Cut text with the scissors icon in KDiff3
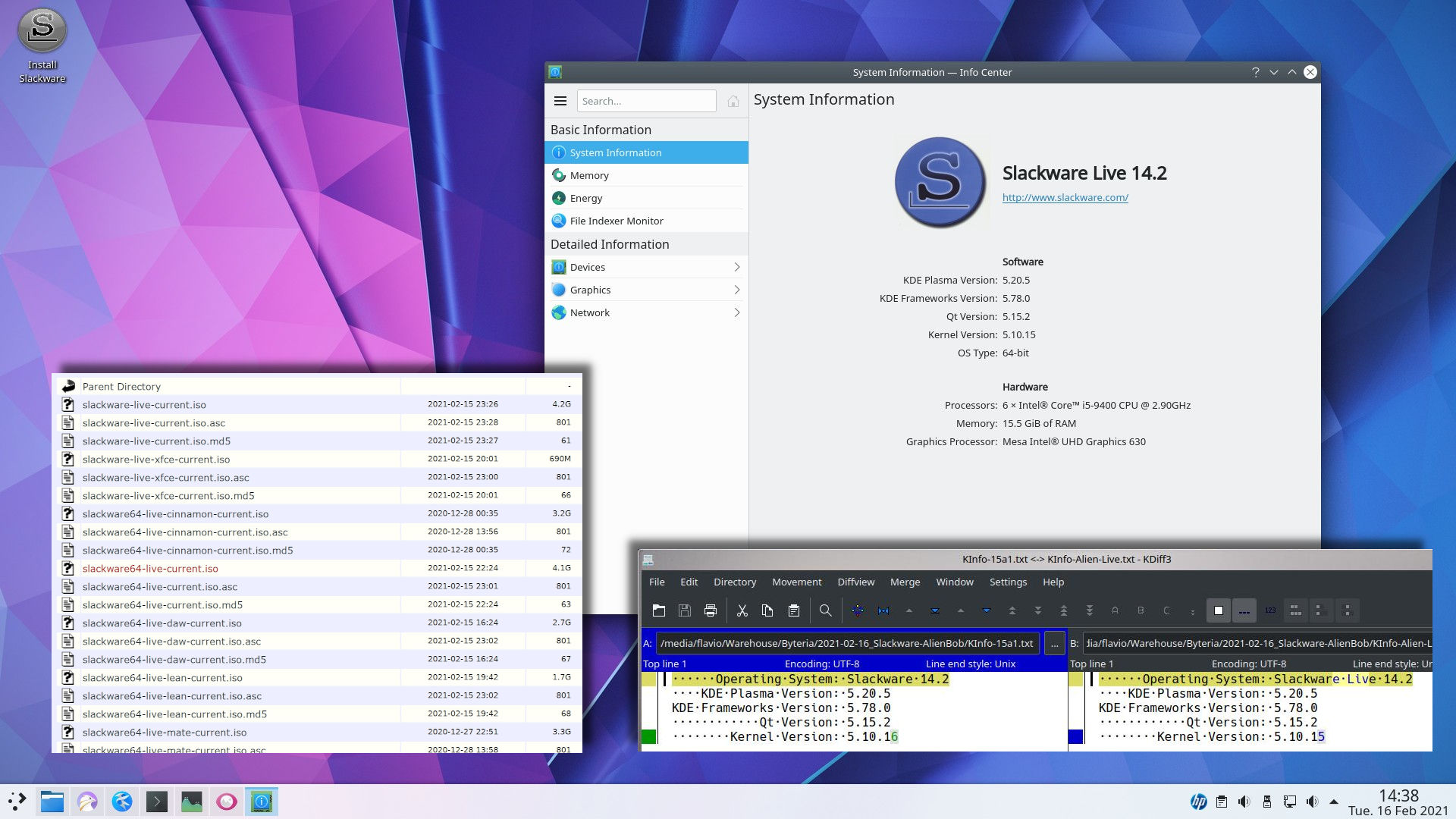1456x819 pixels. (742, 610)
